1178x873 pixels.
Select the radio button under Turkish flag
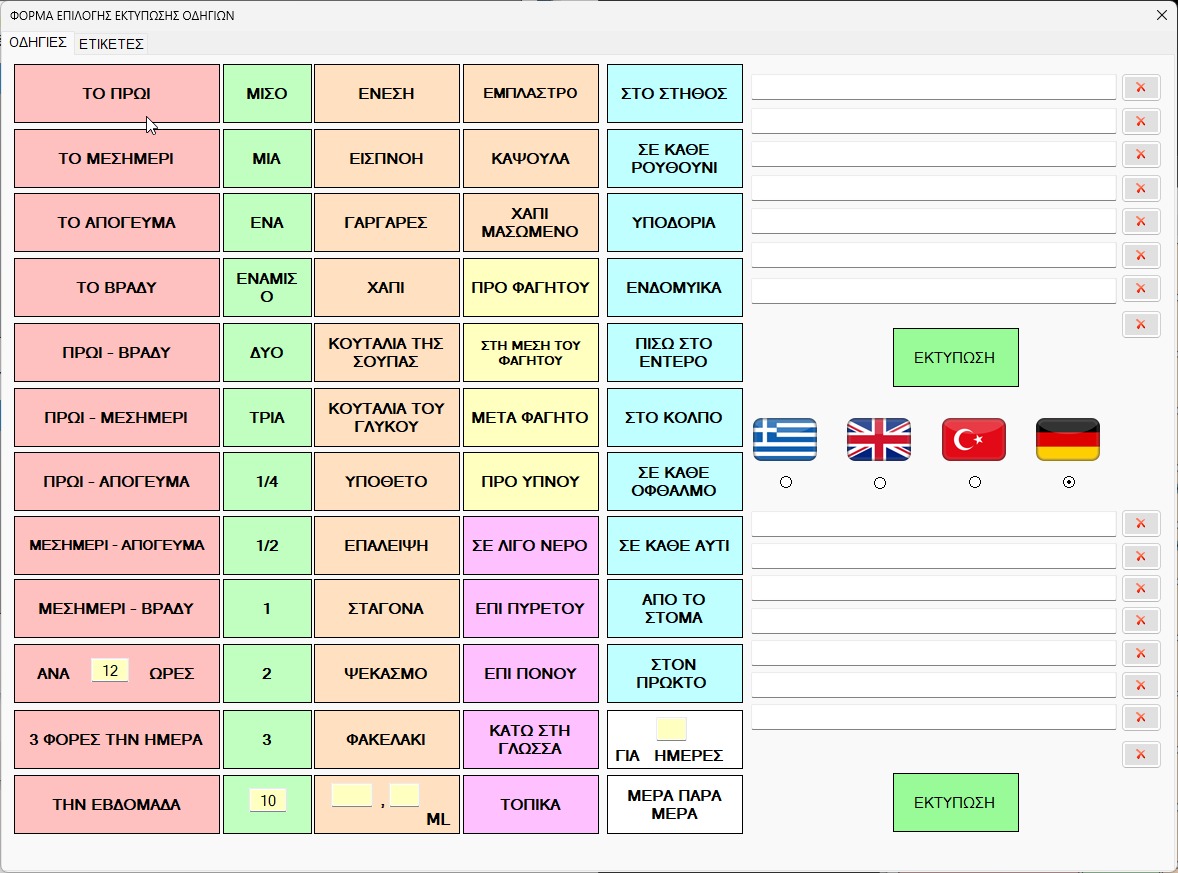pyautogui.click(x=974, y=482)
